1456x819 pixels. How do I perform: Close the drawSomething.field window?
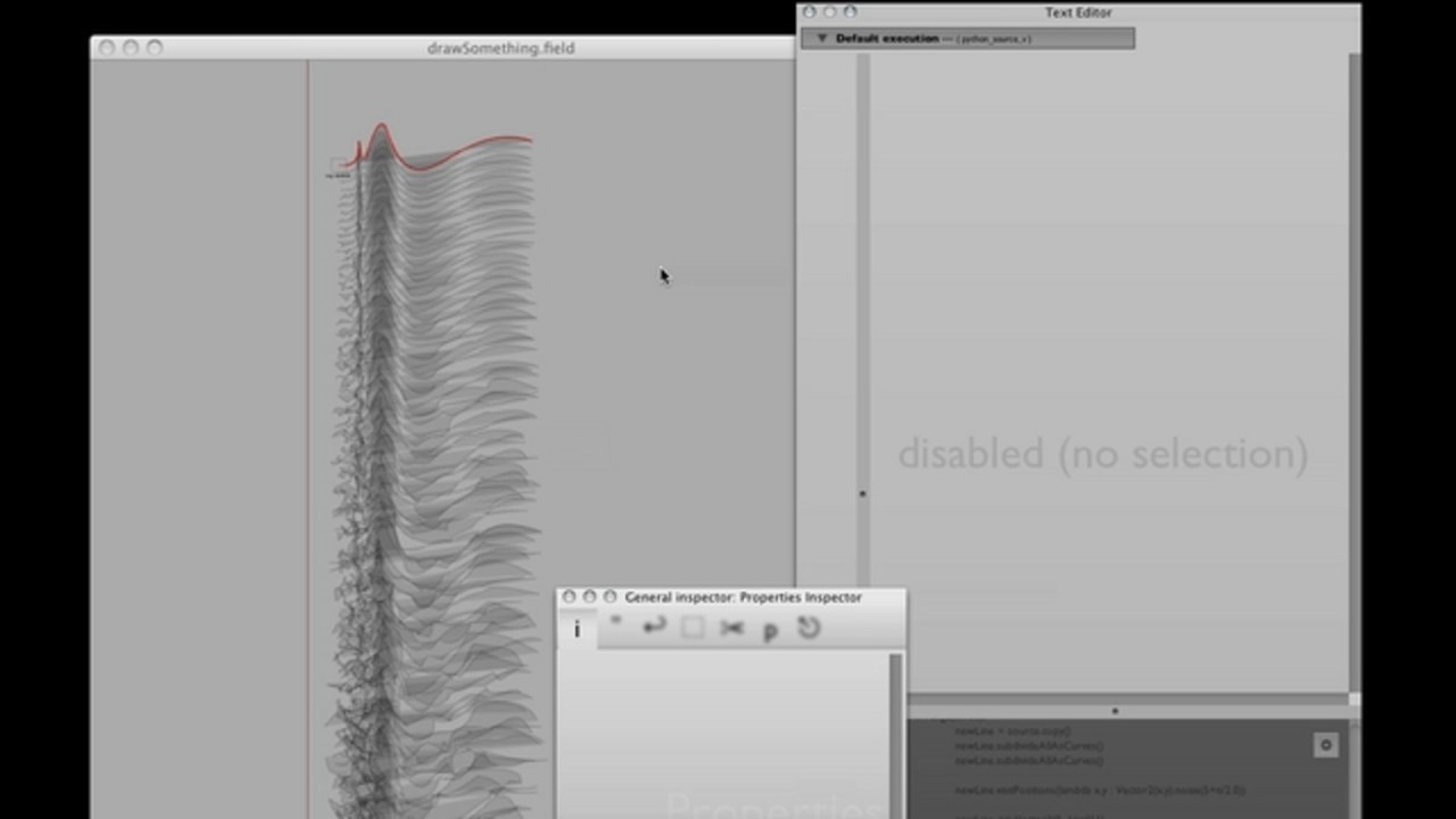pos(107,48)
